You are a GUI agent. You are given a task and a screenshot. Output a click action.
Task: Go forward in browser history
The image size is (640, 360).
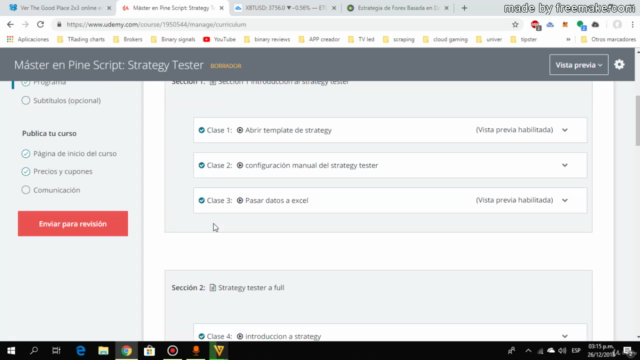tap(25, 24)
